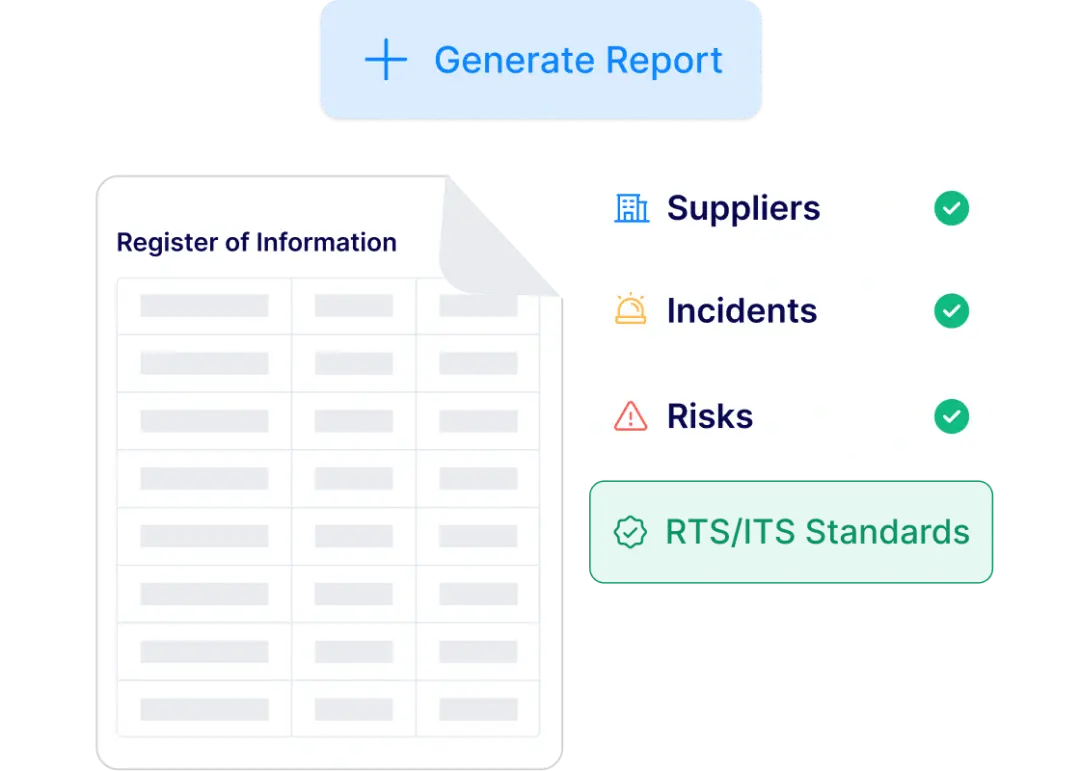Image resolution: width=1080 pixels, height=771 pixels.
Task: Click the middle cell of the fourth table row
Action: tap(353, 479)
